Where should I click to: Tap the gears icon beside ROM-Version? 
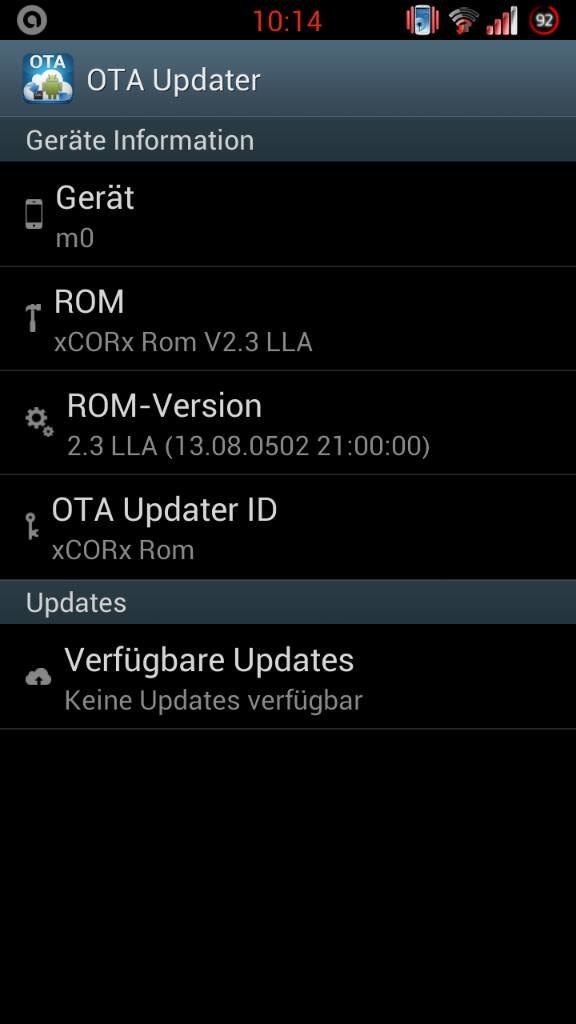point(39,423)
